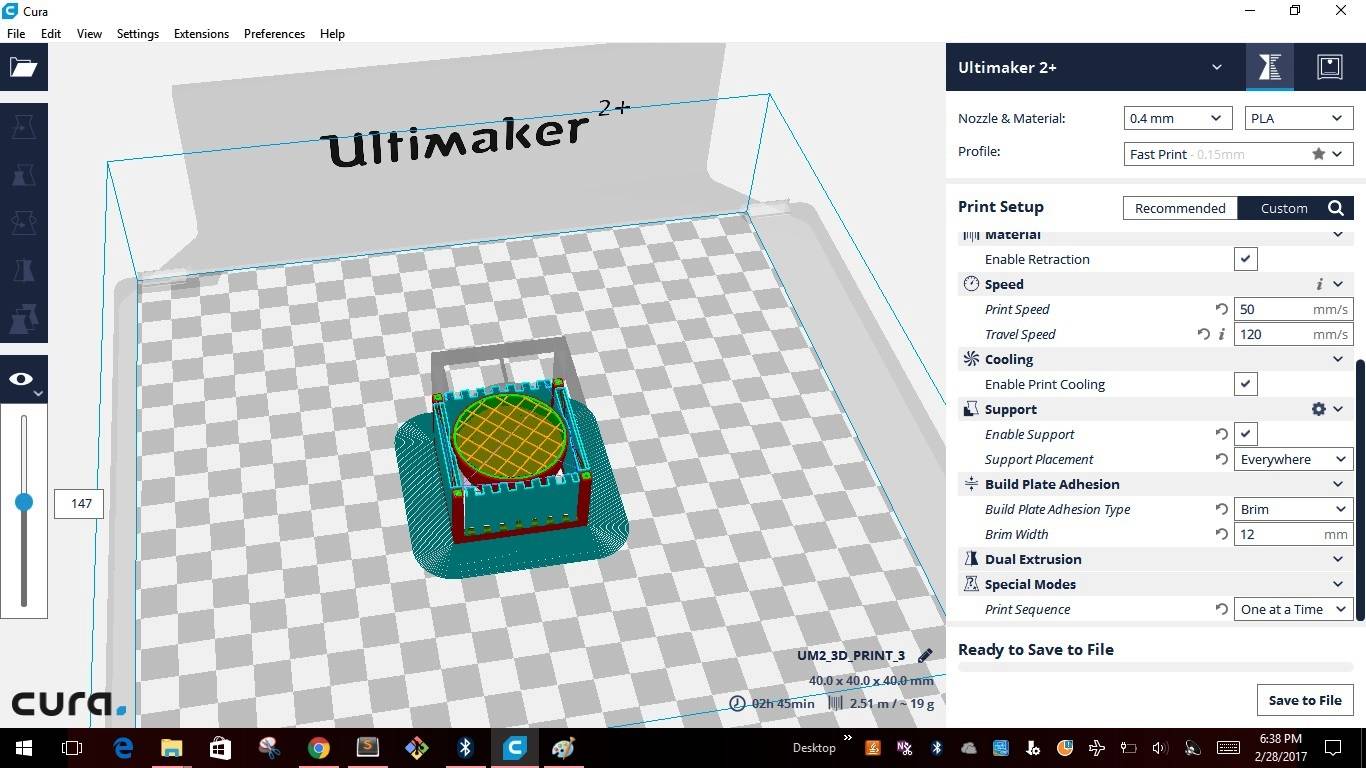
Task: Open File Explorer from the taskbar
Action: click(x=172, y=748)
